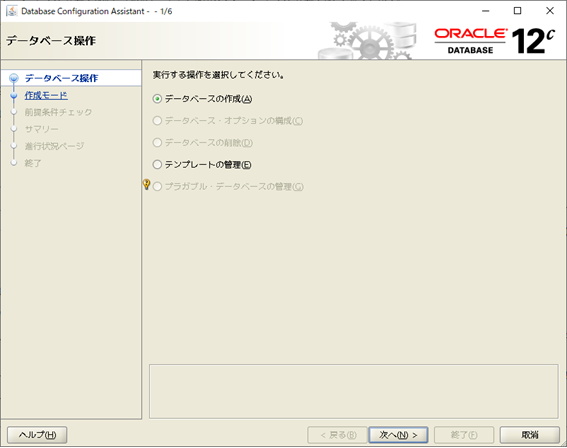567x448 pixels.
Task: Select テンプレートの管理(E) radio button
Action: [x=157, y=165]
